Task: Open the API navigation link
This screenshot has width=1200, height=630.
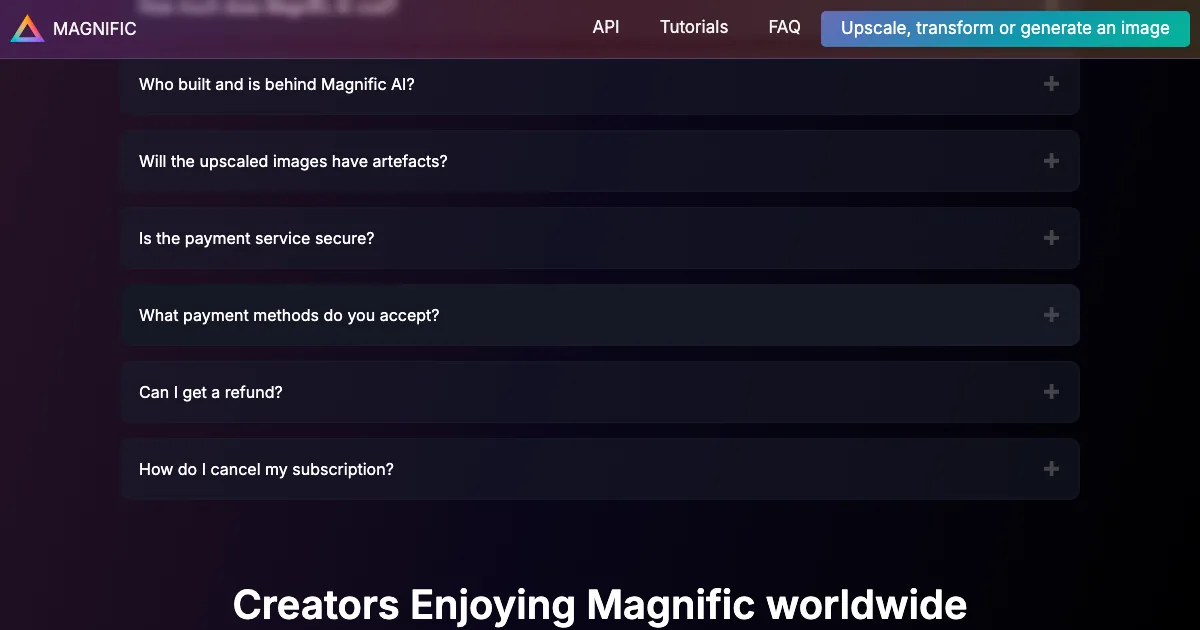Action: click(606, 28)
